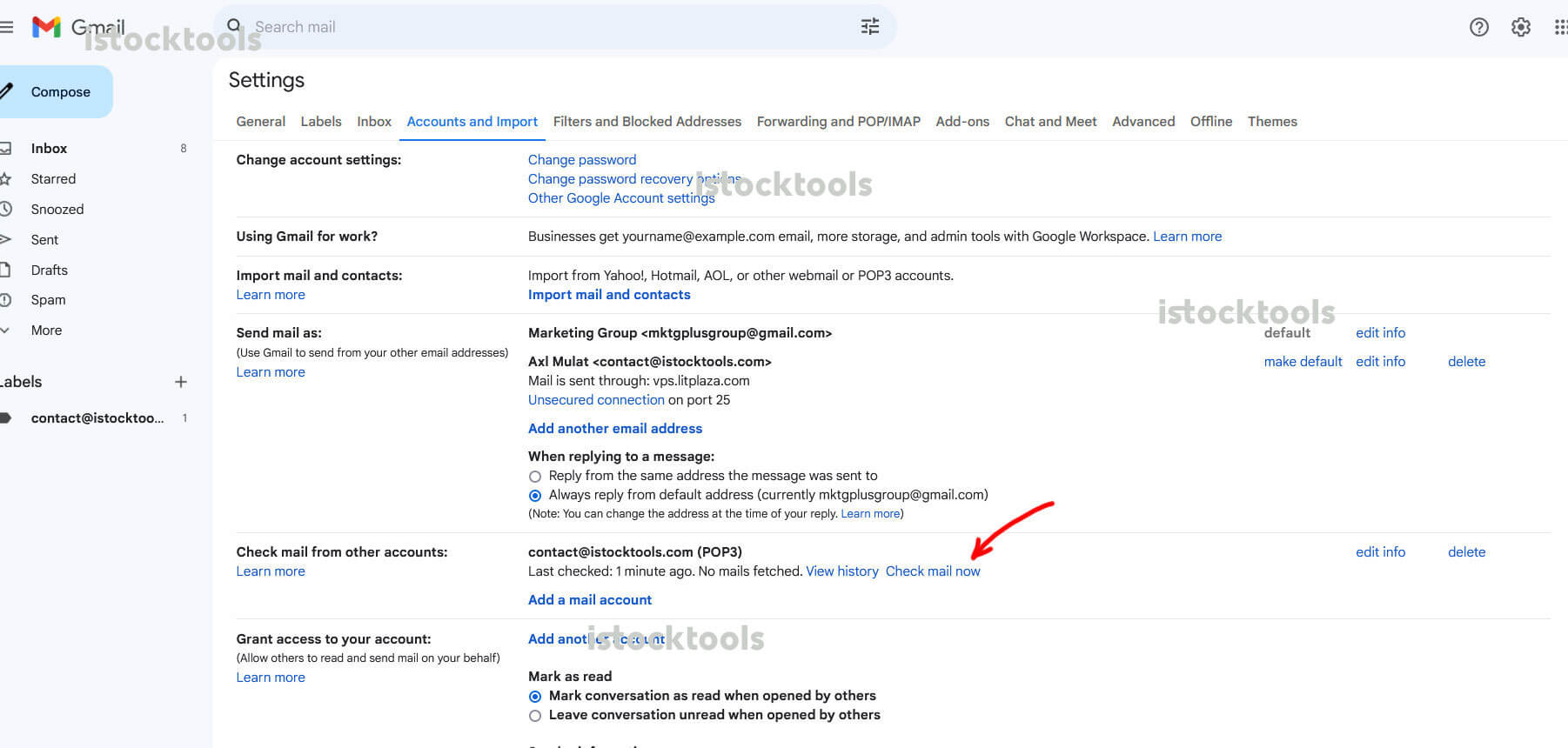
Task: Open the Sent folder label
Action: [x=44, y=240]
